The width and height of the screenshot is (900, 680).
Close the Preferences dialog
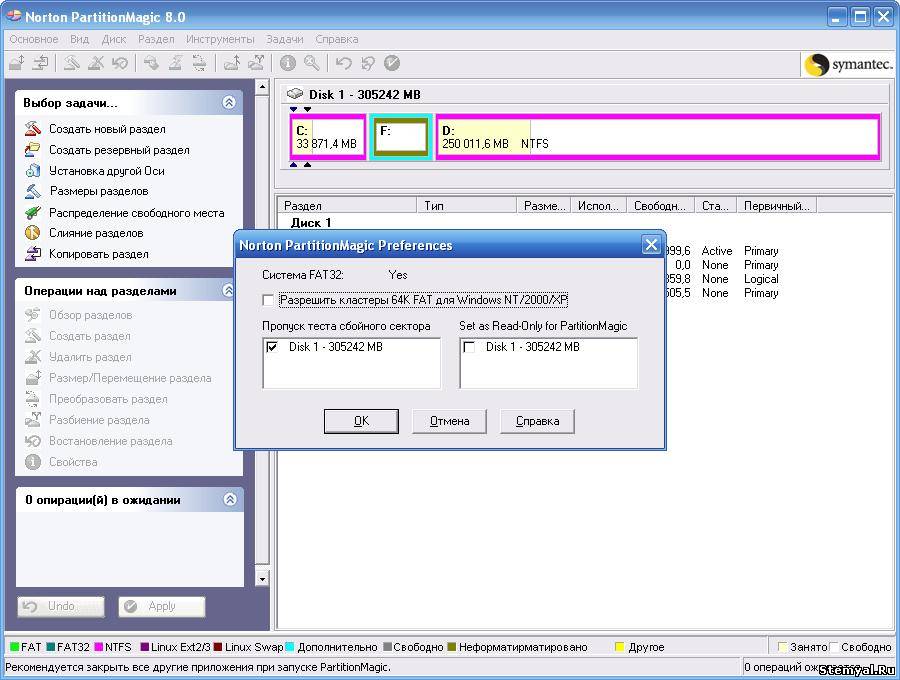(651, 245)
